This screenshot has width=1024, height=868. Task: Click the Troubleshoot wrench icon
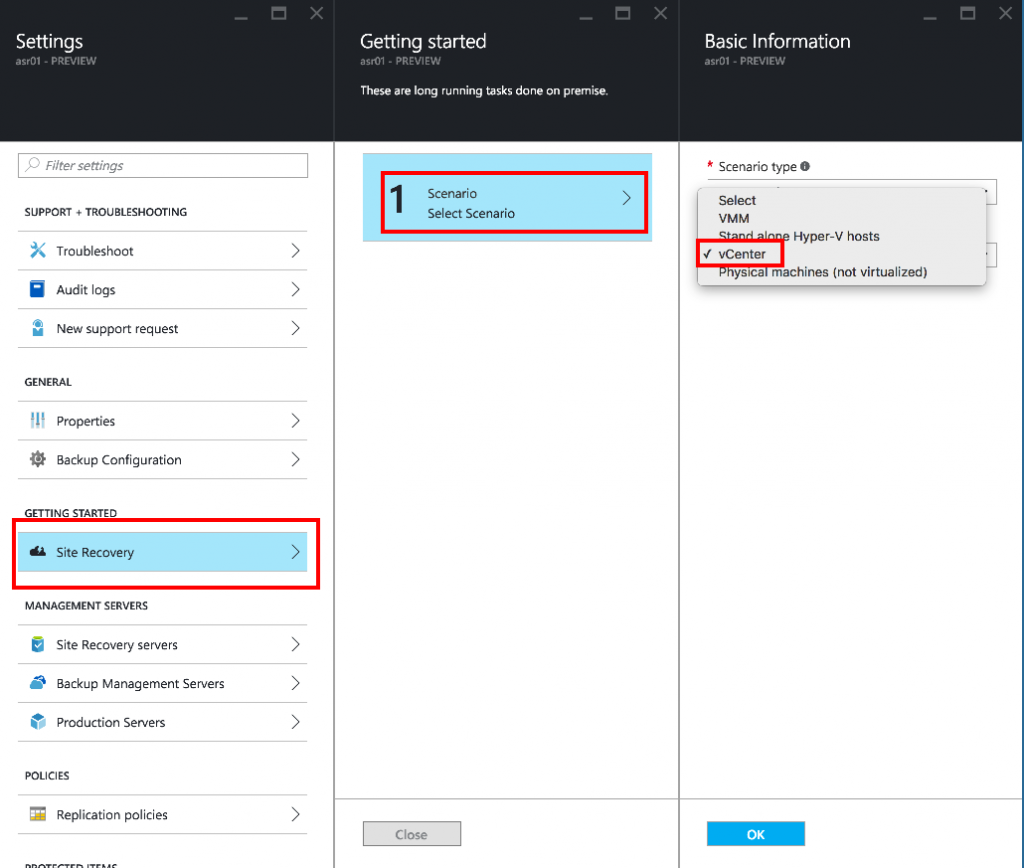38,250
